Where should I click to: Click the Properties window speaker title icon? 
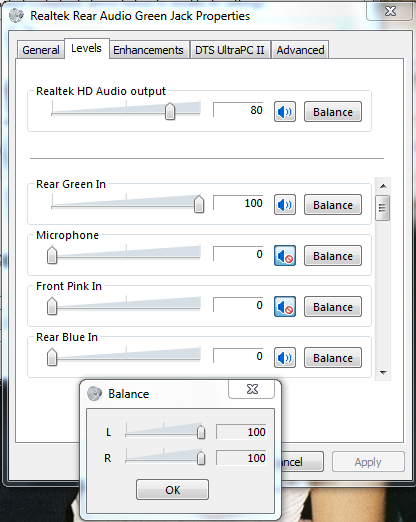tap(16, 16)
